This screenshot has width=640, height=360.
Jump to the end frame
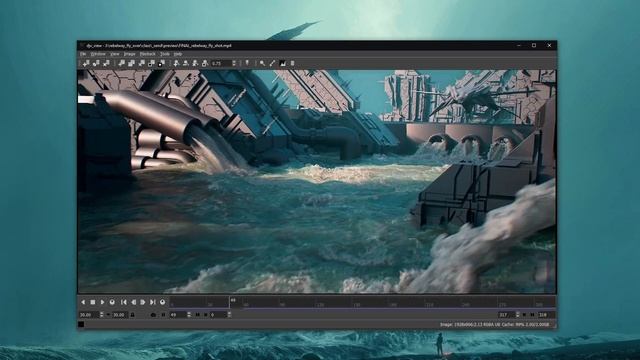(x=153, y=302)
